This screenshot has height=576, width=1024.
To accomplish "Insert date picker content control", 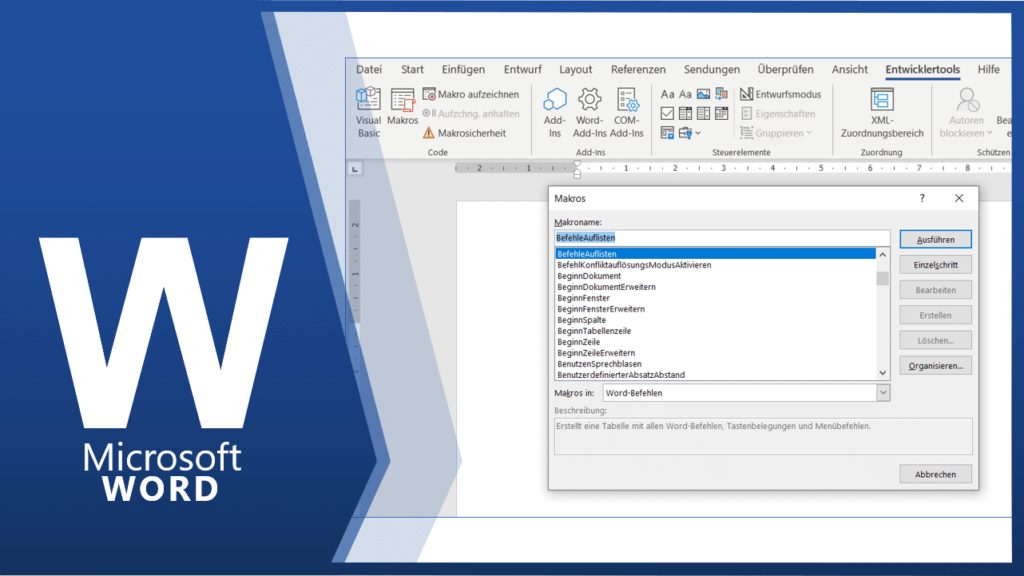I will (722, 114).
